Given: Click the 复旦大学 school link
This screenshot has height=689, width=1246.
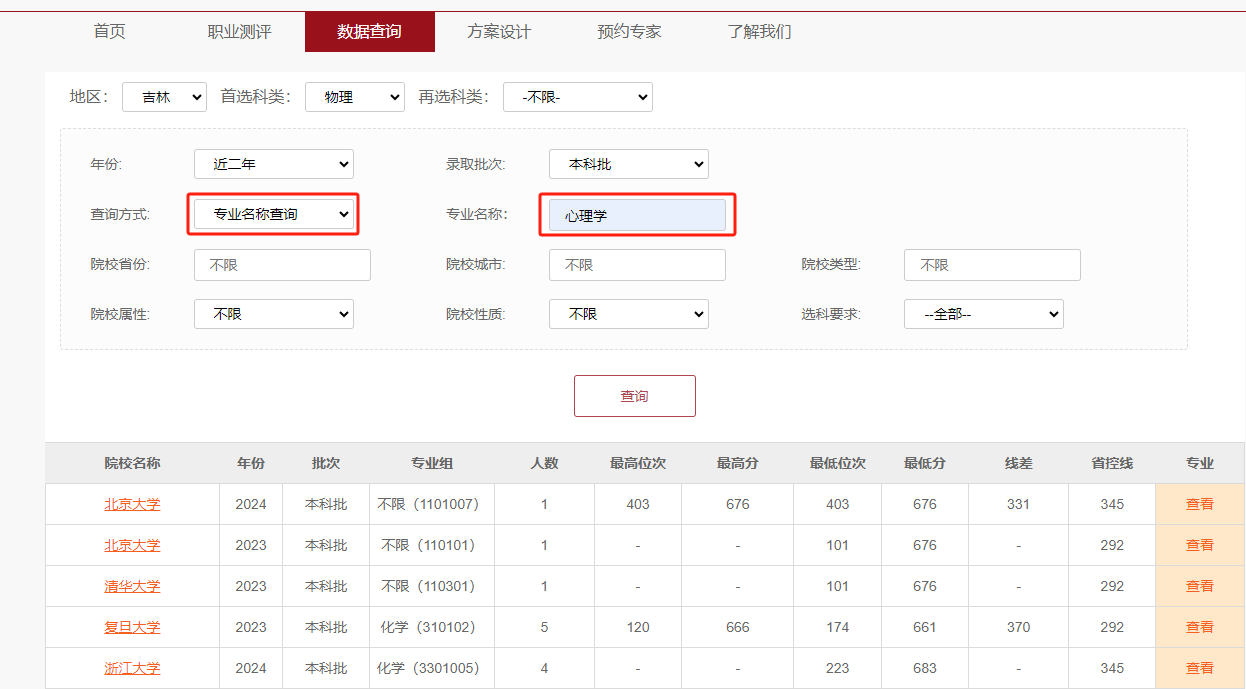Looking at the screenshot, I should [132, 627].
